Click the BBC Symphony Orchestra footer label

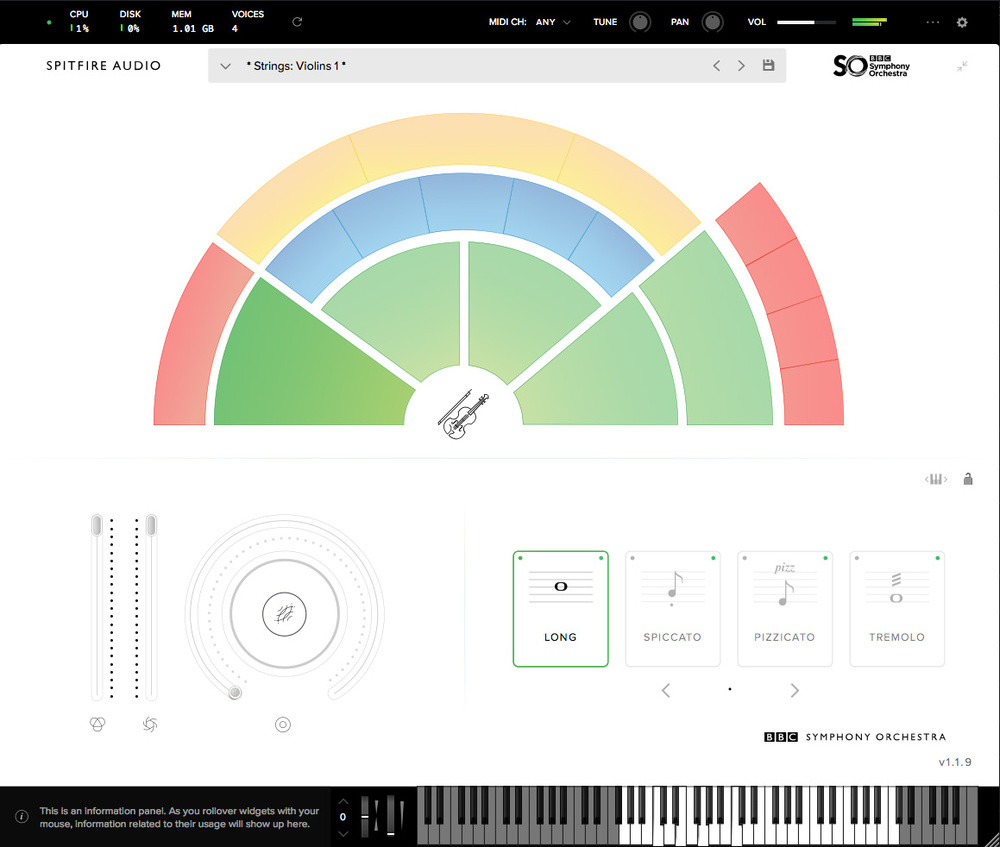[x=855, y=737]
